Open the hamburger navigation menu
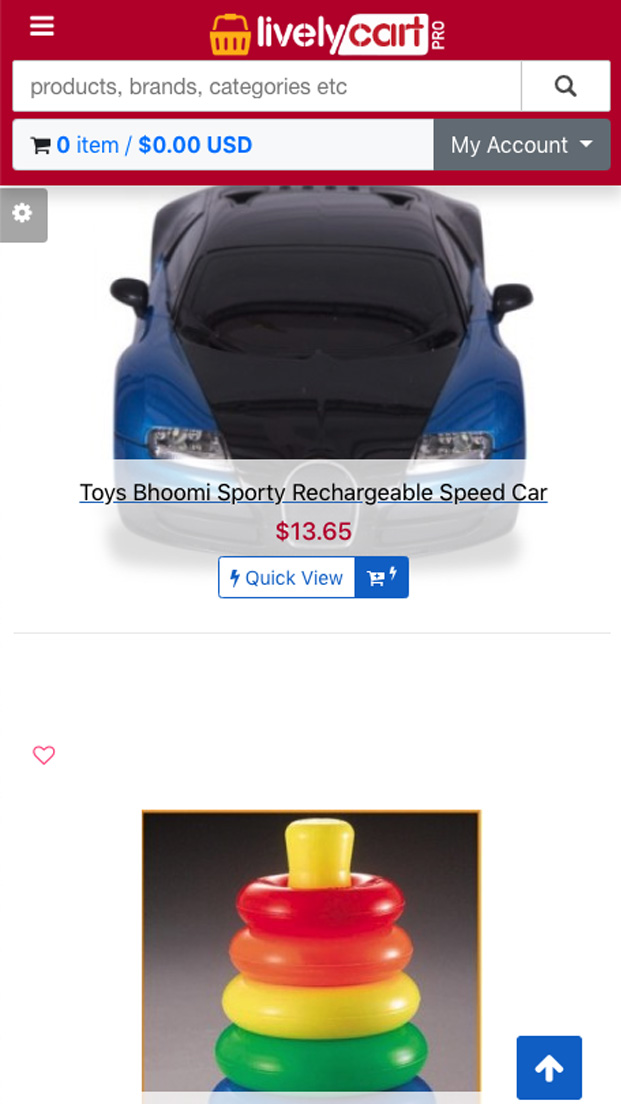The height and width of the screenshot is (1104, 621). 42,27
